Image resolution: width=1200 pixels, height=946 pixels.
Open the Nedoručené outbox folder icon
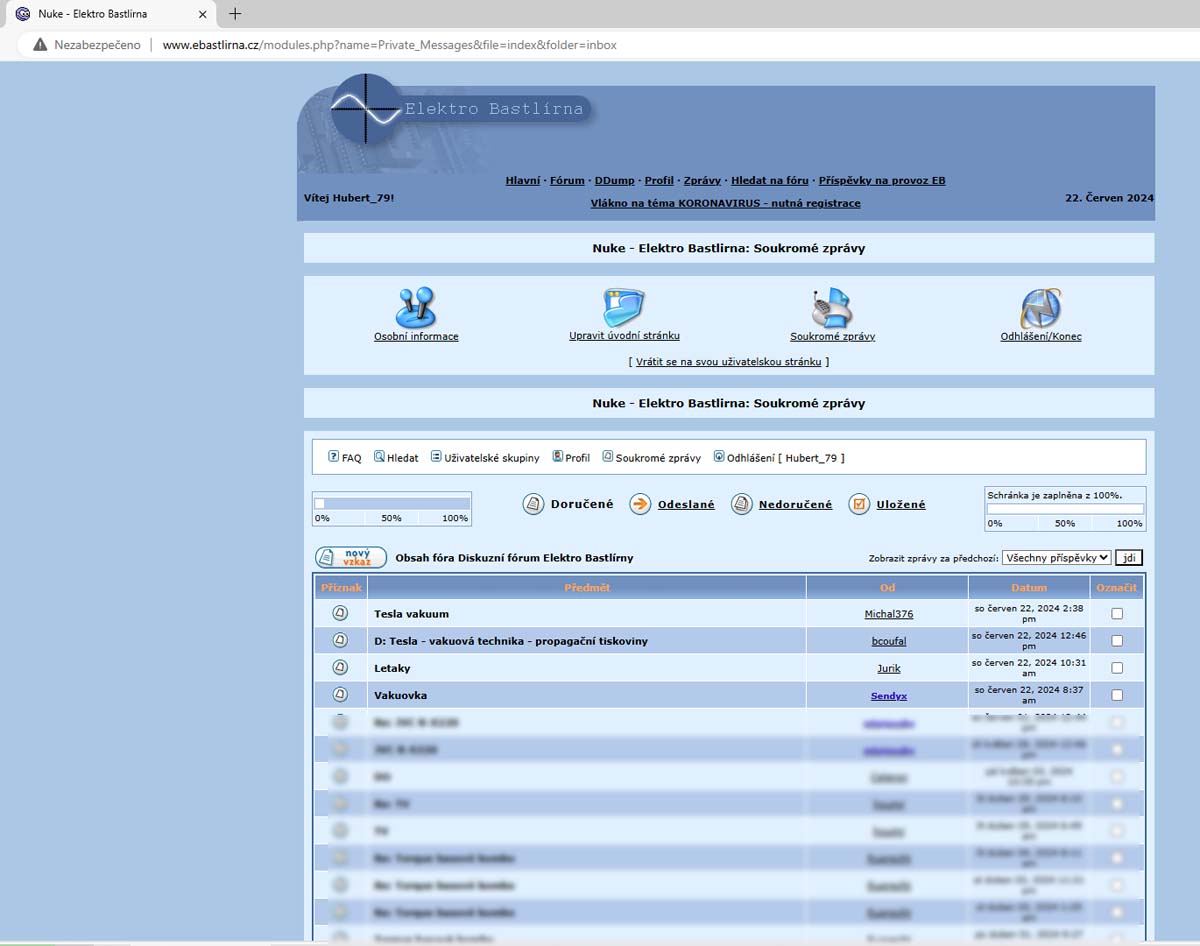741,504
